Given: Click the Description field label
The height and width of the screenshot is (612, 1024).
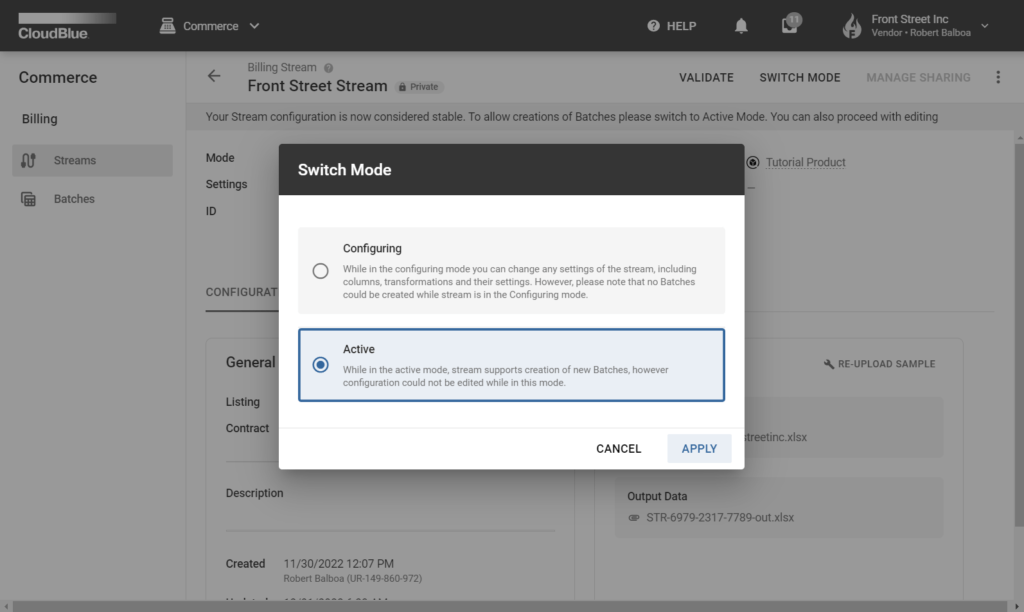Looking at the screenshot, I should (255, 493).
